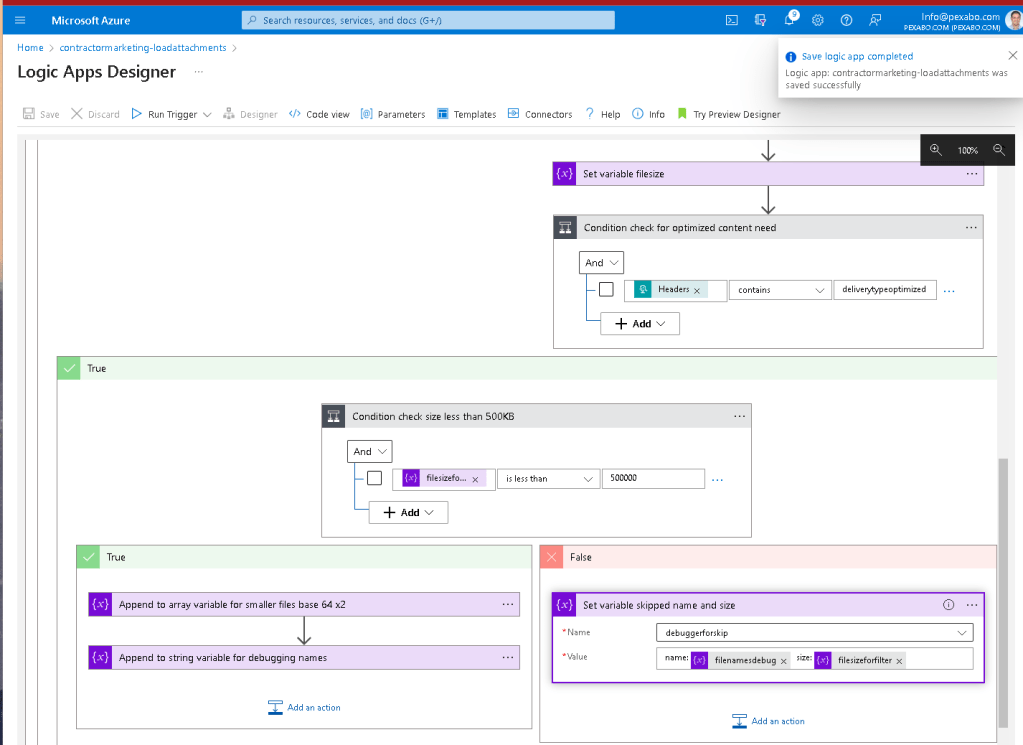Open the ellipsis menu of Set variable filesize
The image size is (1023, 745).
(x=971, y=174)
